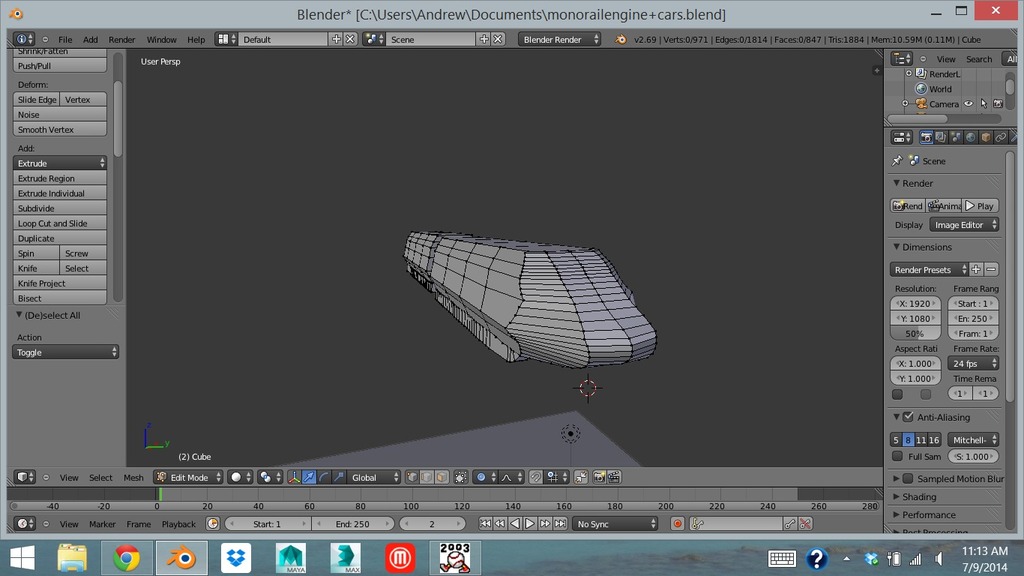Open viewport shading mode selector
Screen dimensions: 1024x576
[x=240, y=477]
